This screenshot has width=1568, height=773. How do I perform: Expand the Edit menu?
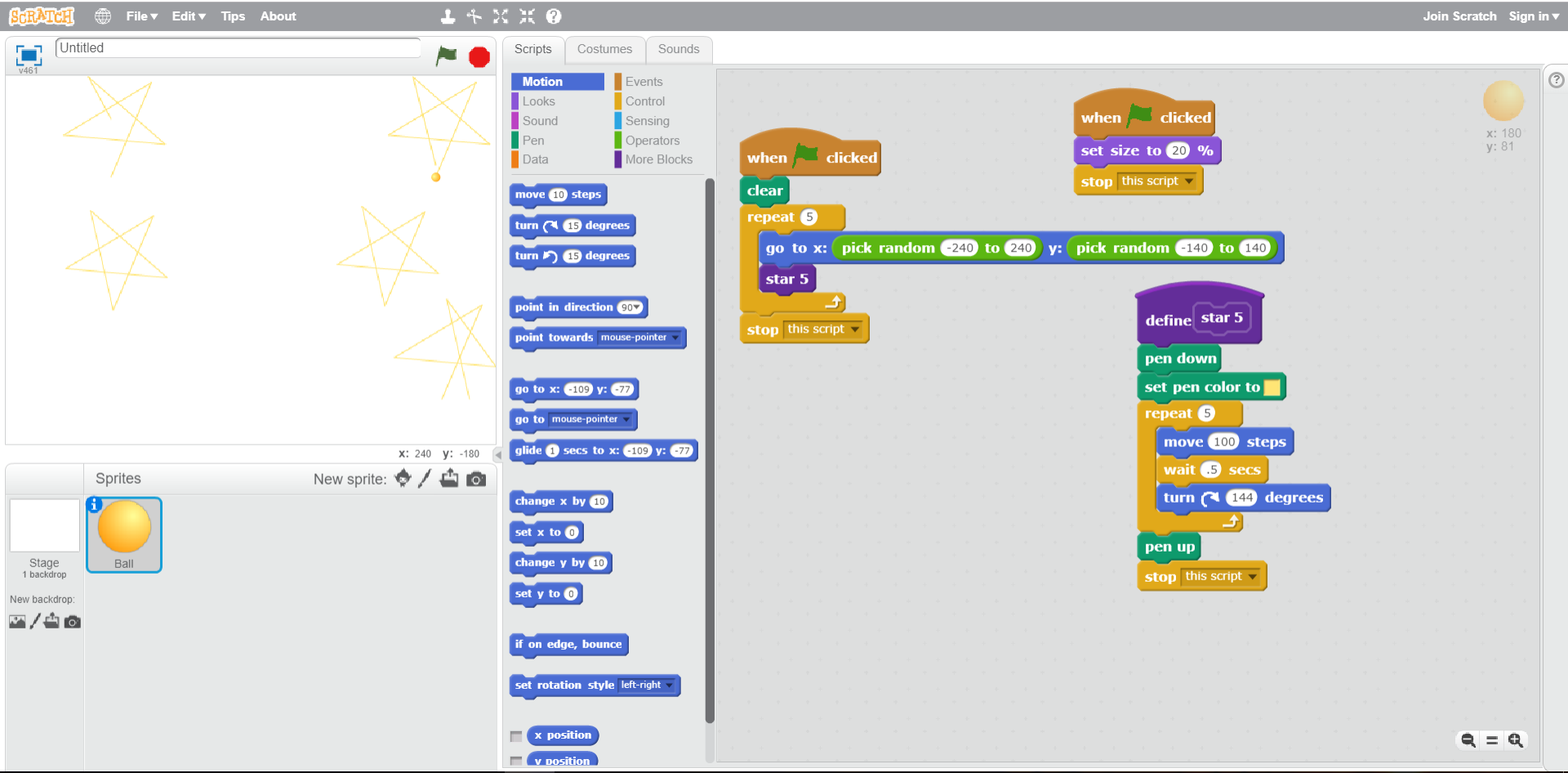188,16
